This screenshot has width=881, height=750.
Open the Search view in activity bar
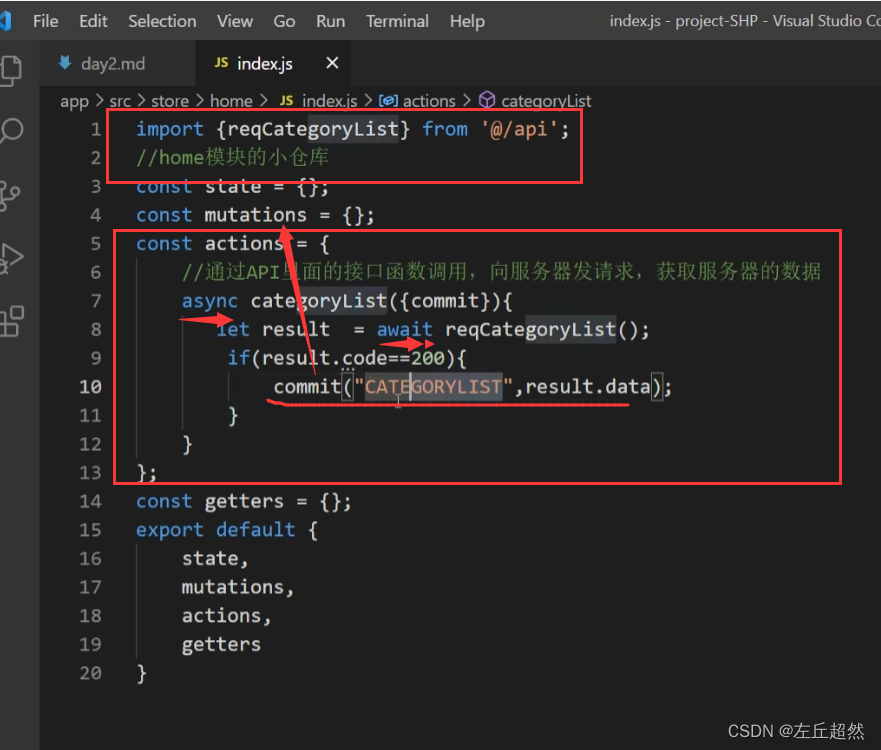11,131
